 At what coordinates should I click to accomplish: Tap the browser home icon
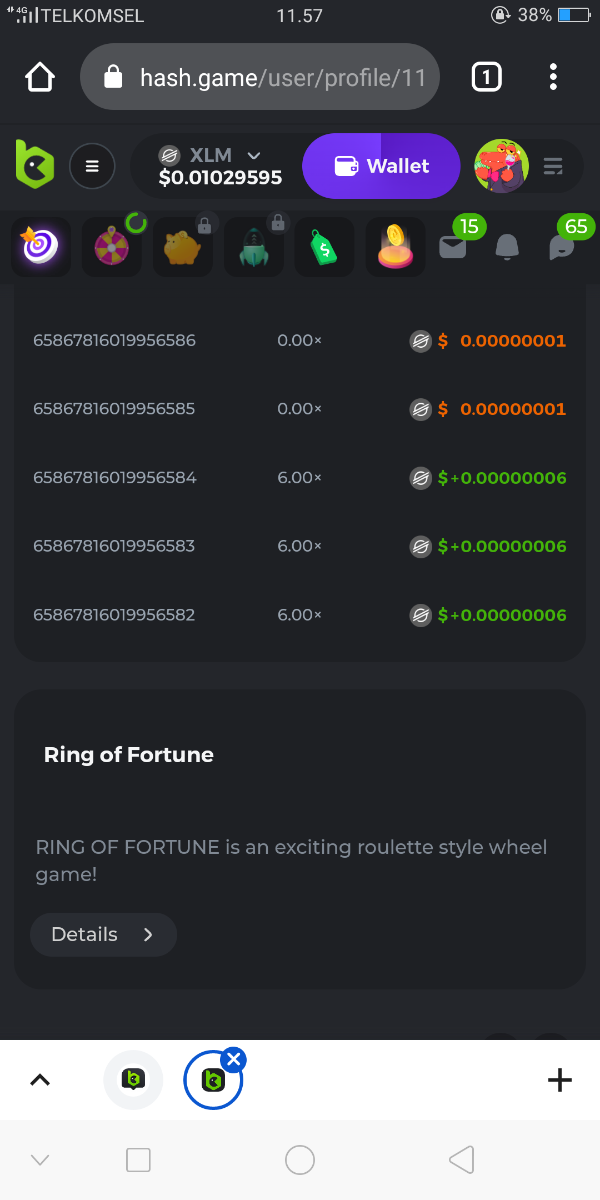click(40, 77)
